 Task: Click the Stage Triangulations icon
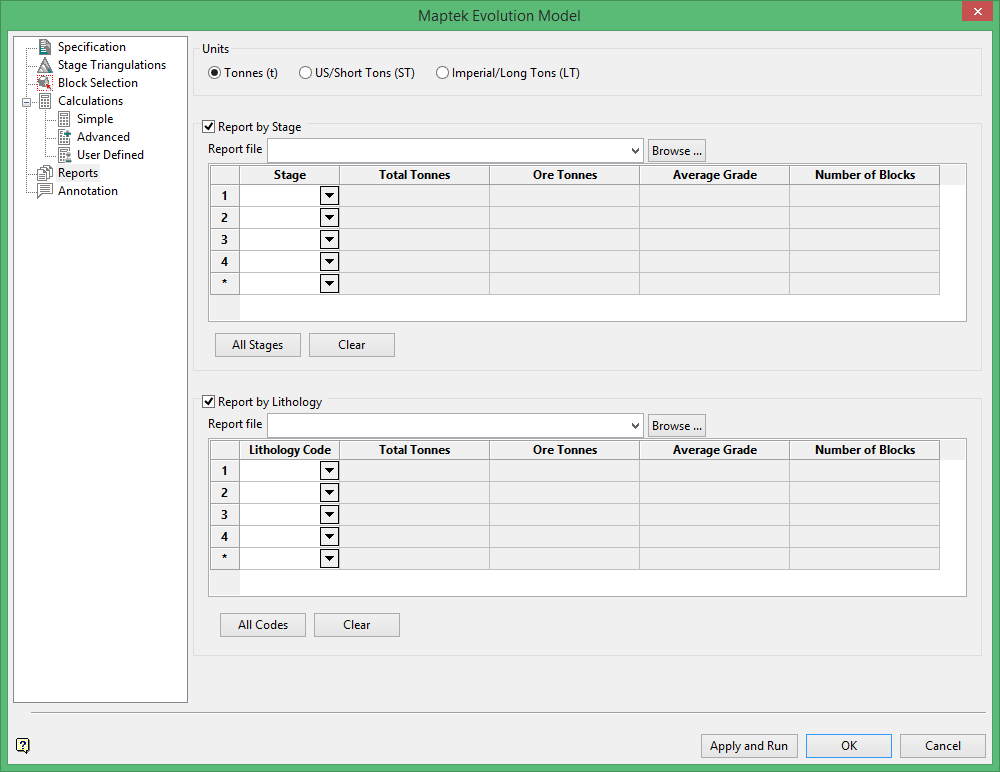44,65
